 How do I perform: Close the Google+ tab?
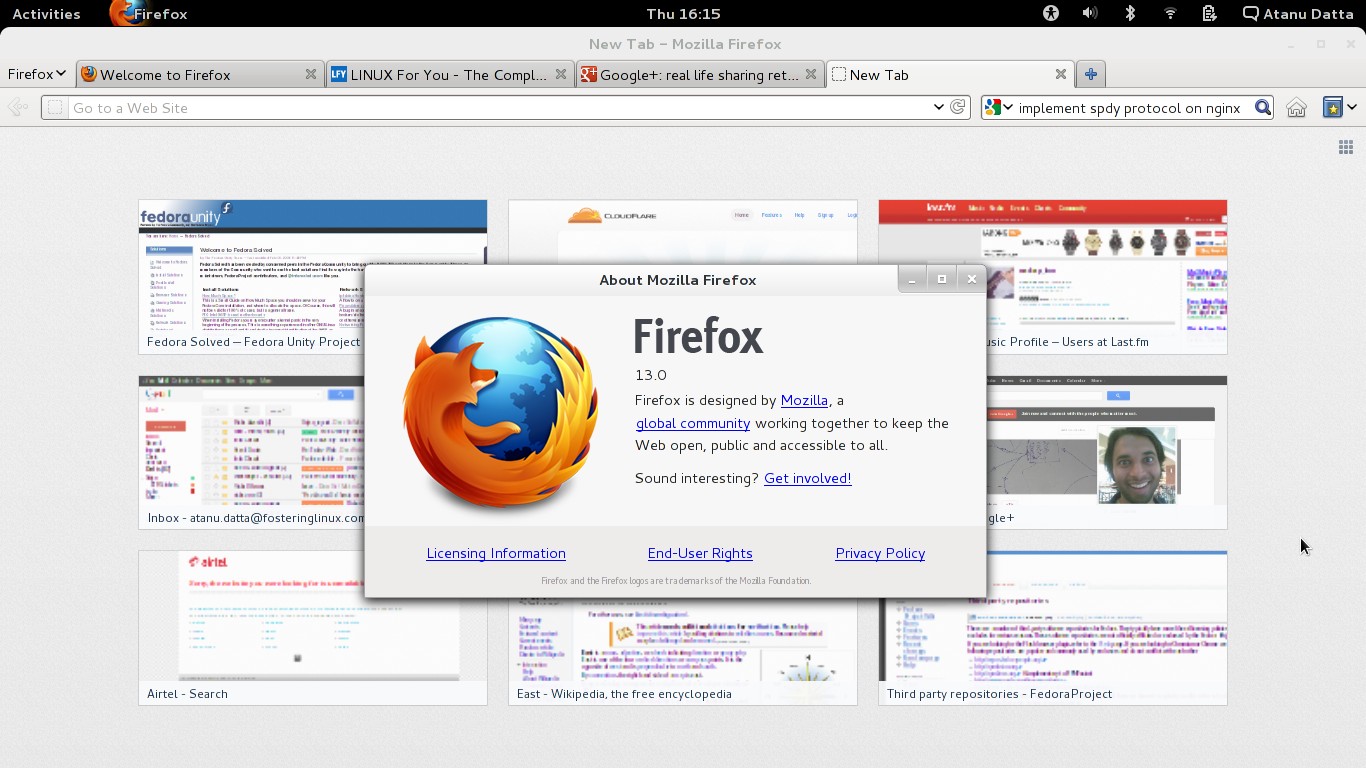(811, 74)
